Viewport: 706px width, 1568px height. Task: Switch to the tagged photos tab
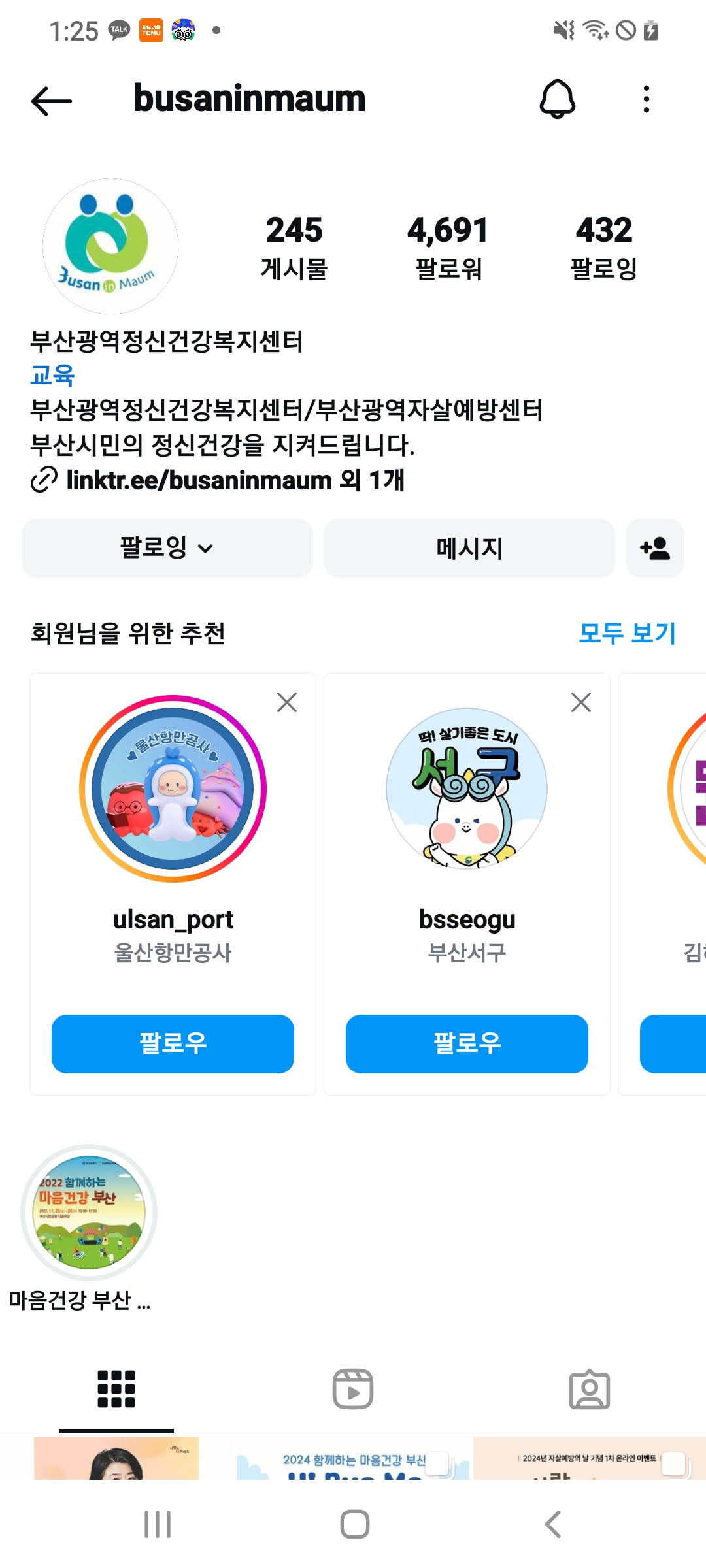[x=589, y=1388]
